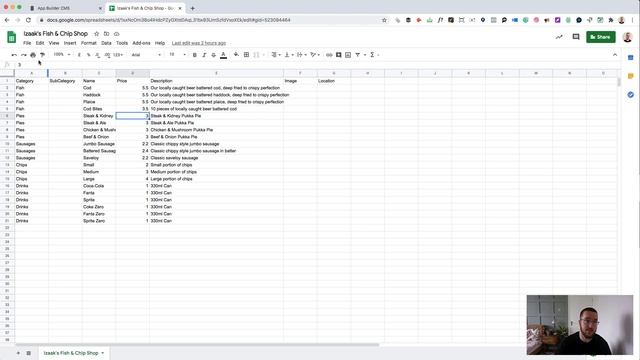The height and width of the screenshot is (360, 640).
Task: Open Tasks in the side panel
Action: pyautogui.click(x=631, y=95)
